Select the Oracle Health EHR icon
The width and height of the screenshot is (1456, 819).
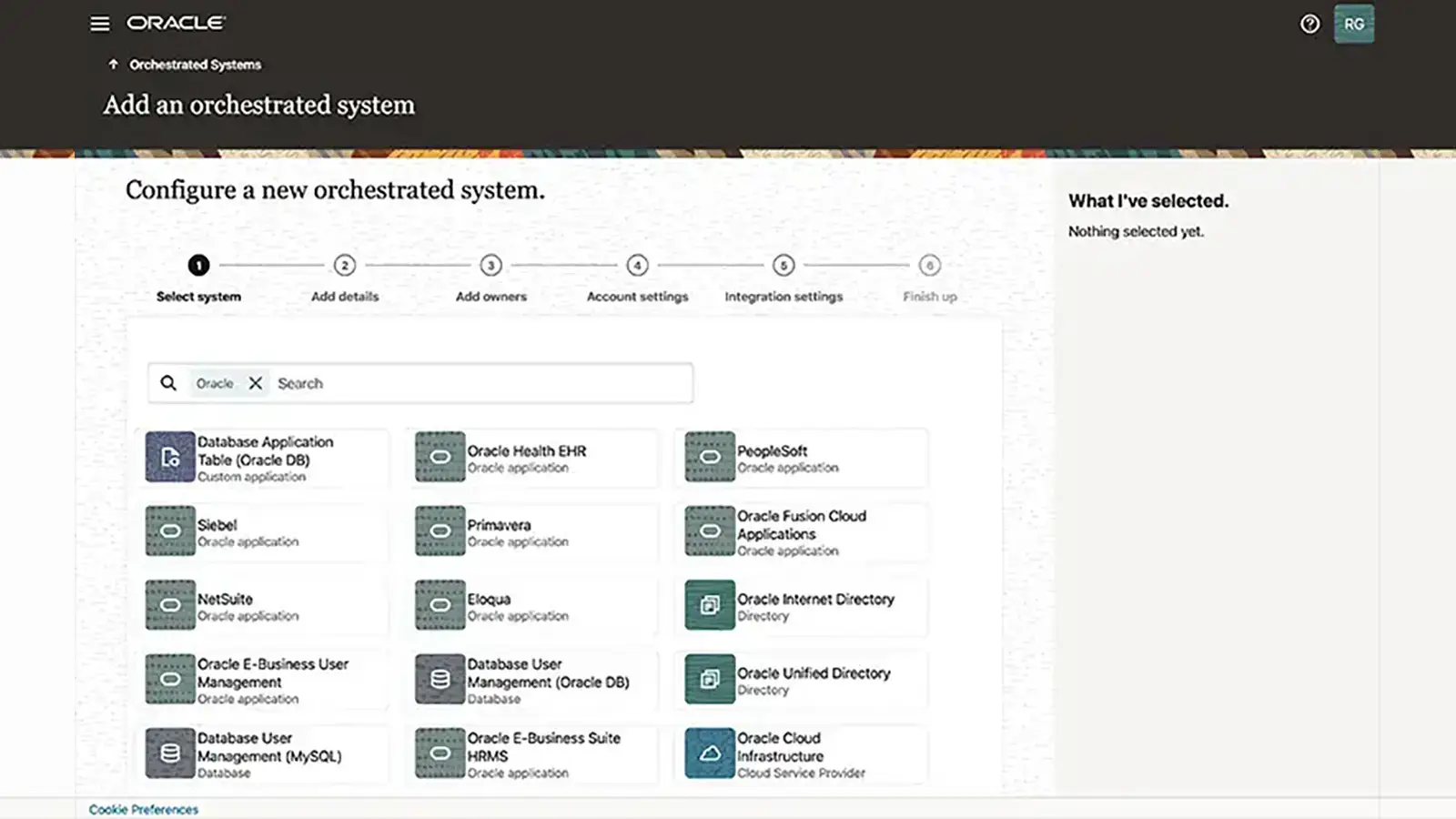(440, 457)
